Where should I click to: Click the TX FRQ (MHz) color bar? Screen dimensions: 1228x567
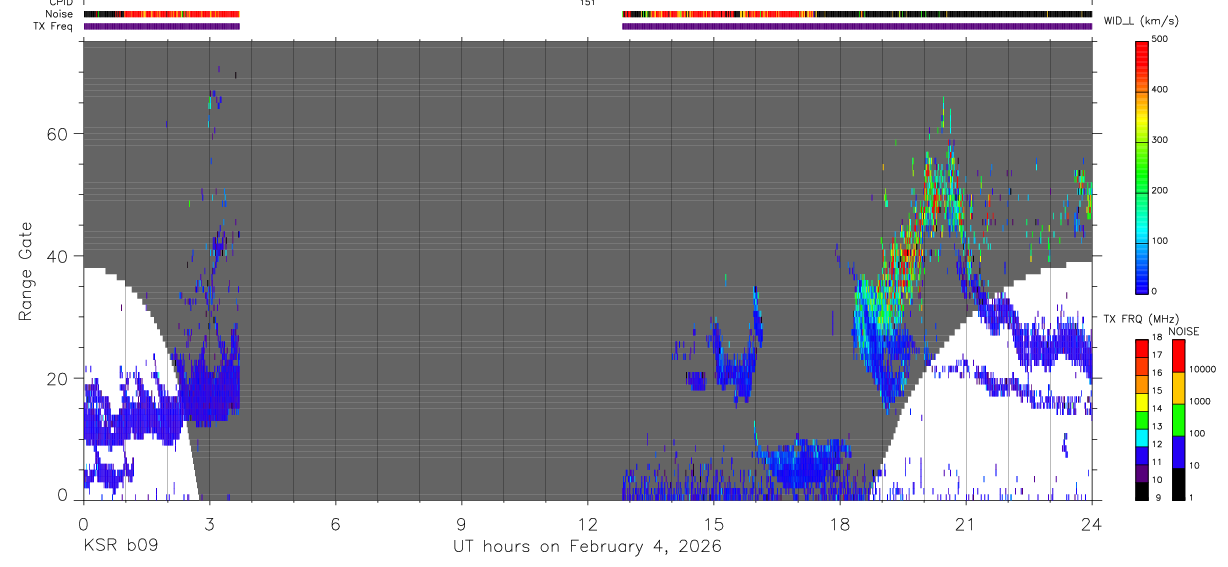pos(1142,419)
